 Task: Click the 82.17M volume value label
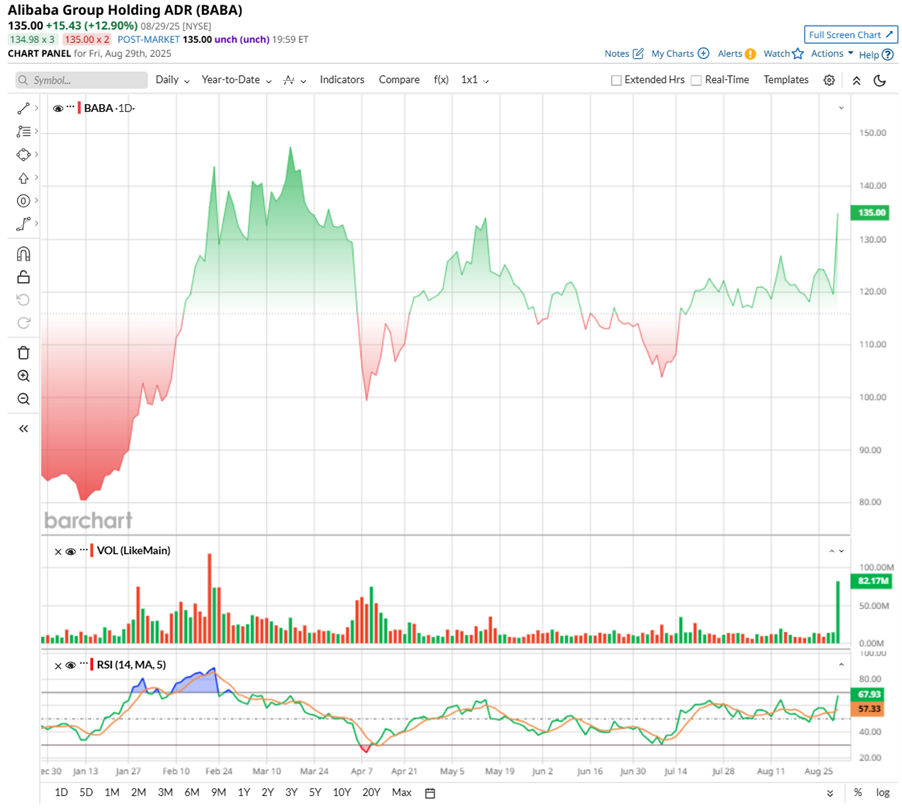[x=872, y=581]
